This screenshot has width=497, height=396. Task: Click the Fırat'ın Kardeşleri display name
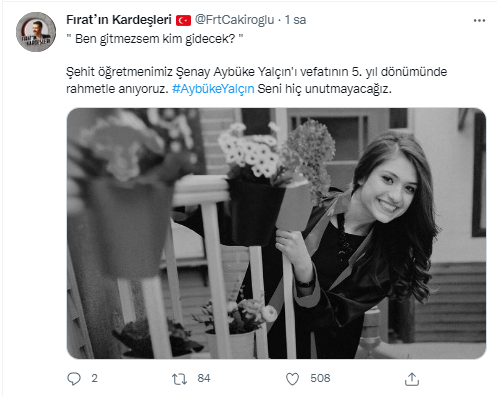(119, 20)
